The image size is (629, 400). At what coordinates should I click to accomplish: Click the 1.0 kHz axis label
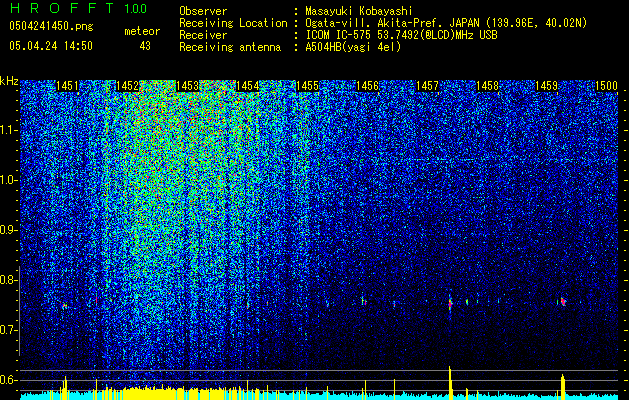click(x=9, y=180)
